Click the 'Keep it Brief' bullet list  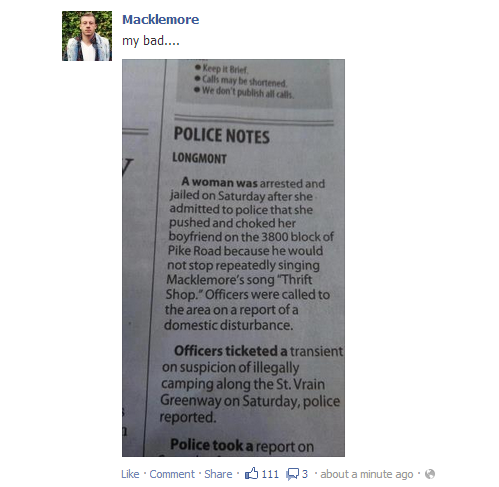point(244,81)
